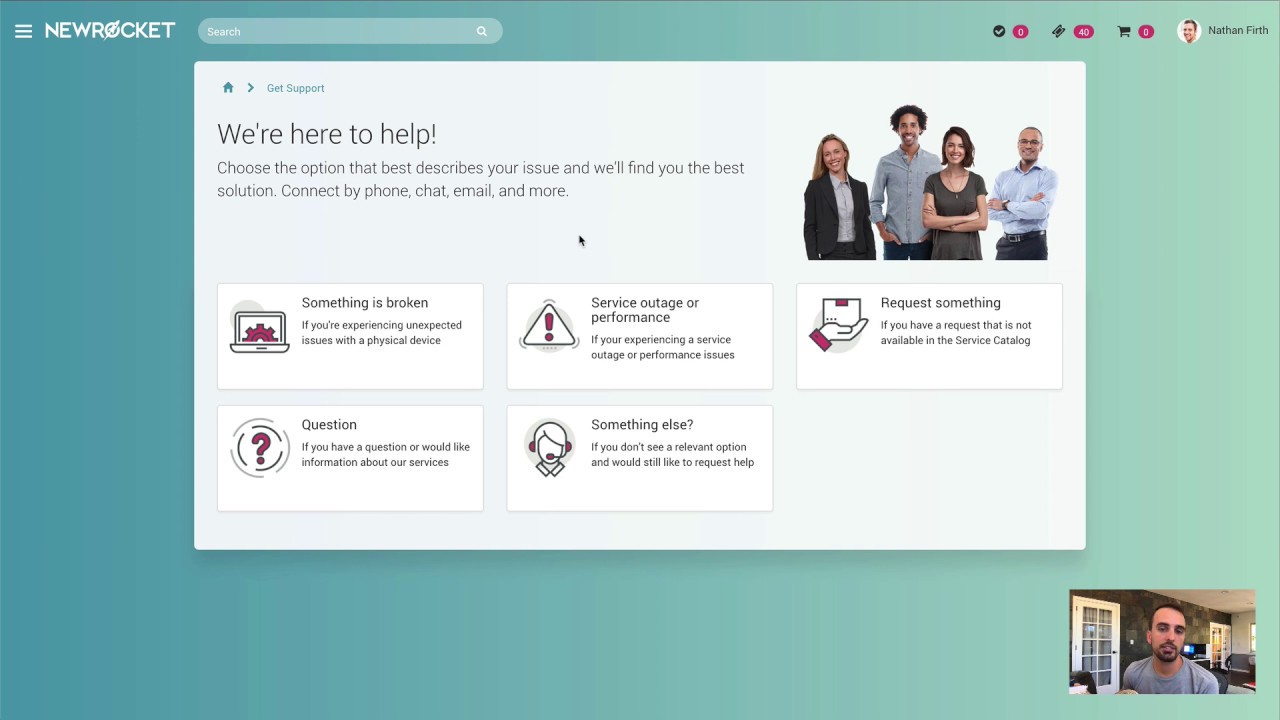Click inside the Search input field
The width and height of the screenshot is (1280, 720).
tap(340, 31)
